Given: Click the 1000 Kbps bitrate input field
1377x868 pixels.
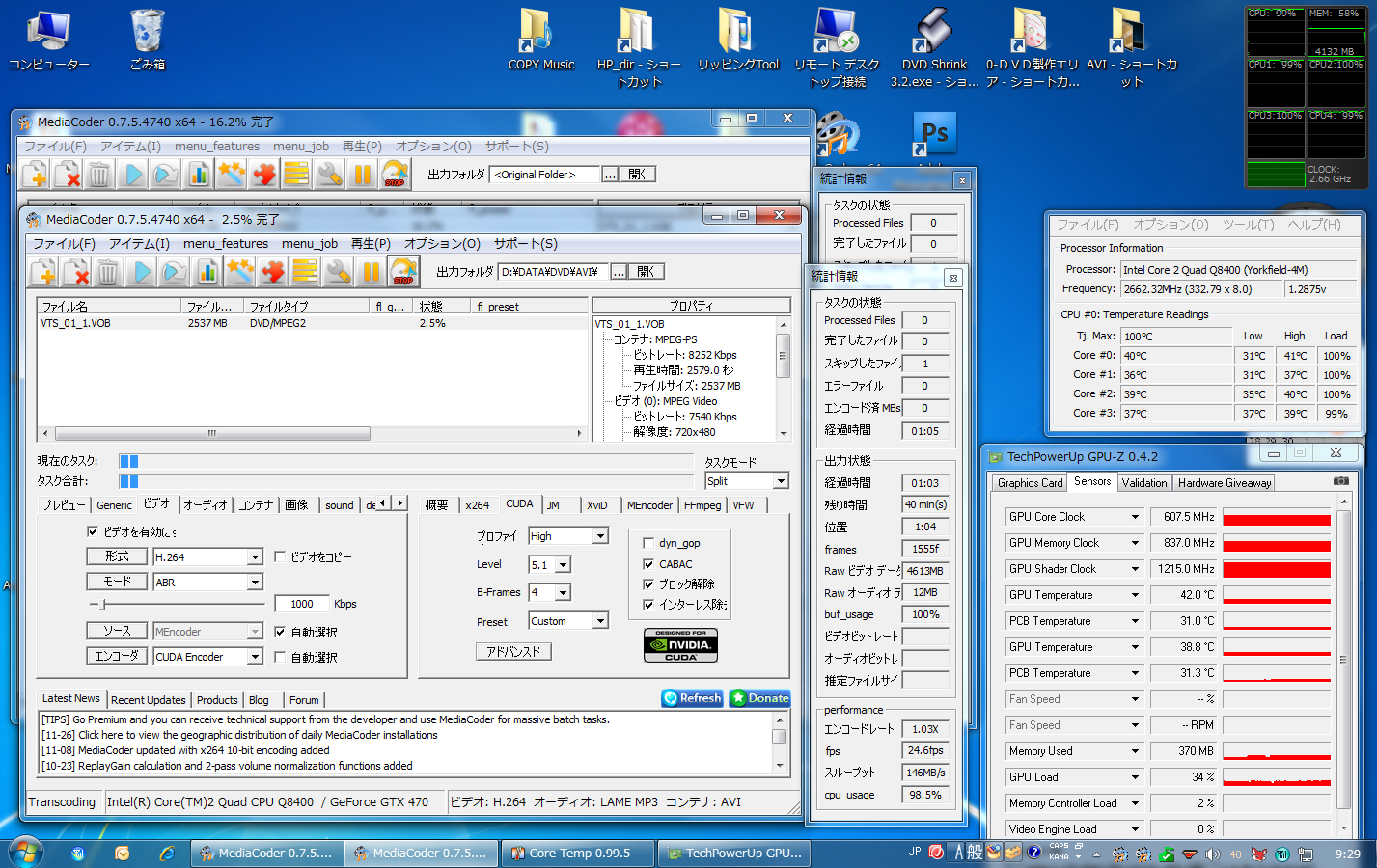Looking at the screenshot, I should click(x=302, y=604).
